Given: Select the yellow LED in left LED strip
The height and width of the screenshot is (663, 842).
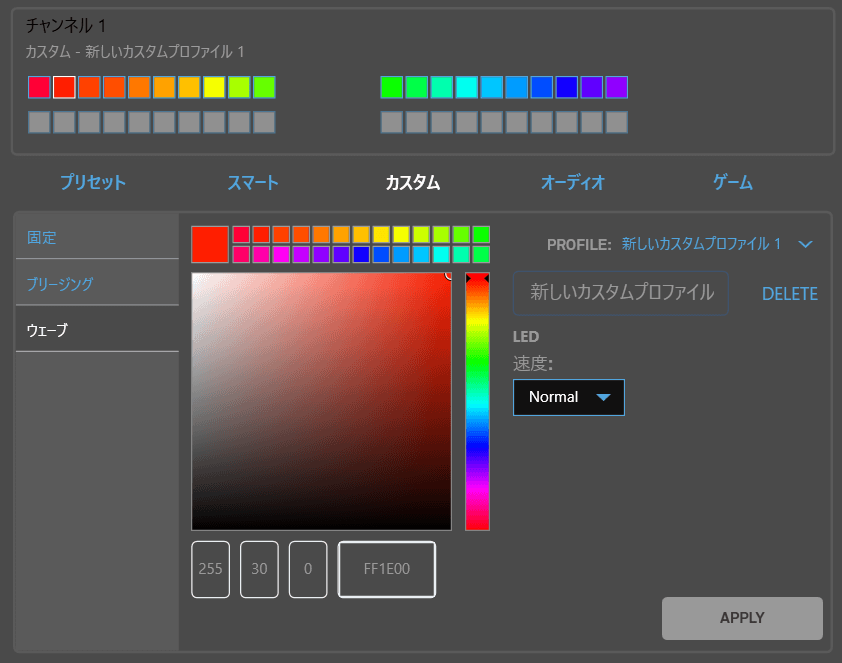Looking at the screenshot, I should [x=214, y=87].
